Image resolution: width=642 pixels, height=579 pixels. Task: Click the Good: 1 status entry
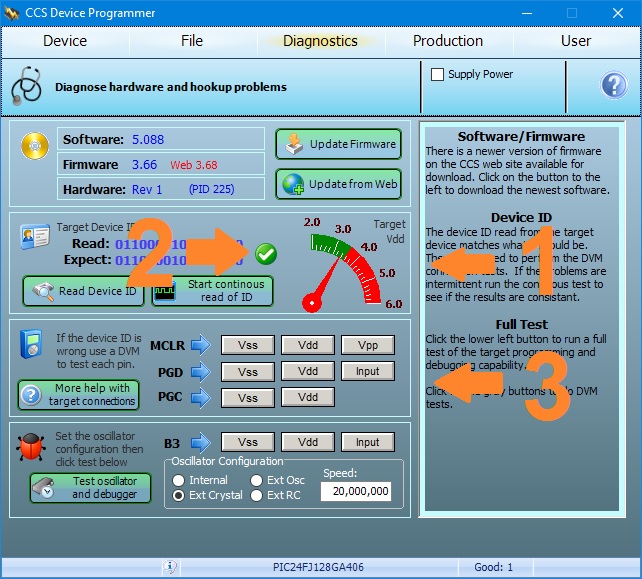[x=493, y=567]
